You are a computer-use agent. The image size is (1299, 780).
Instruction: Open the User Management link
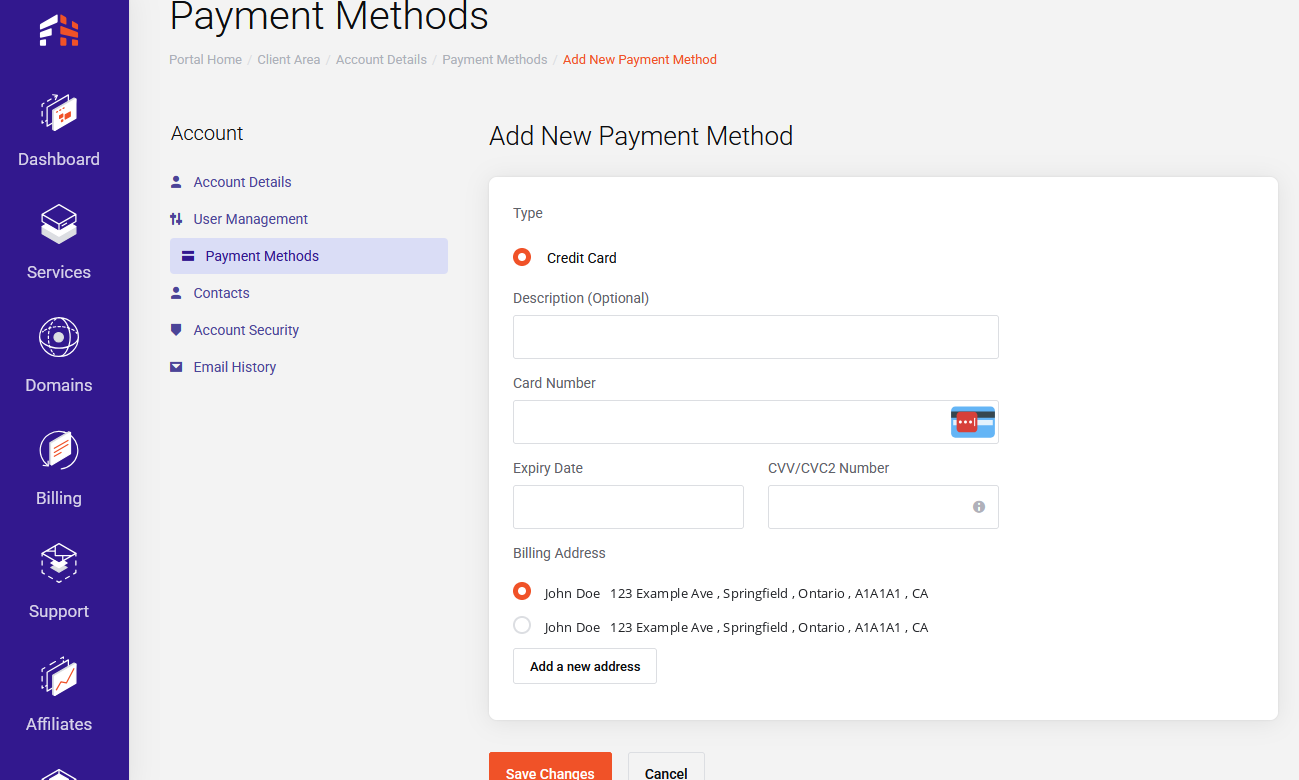[x=251, y=219]
